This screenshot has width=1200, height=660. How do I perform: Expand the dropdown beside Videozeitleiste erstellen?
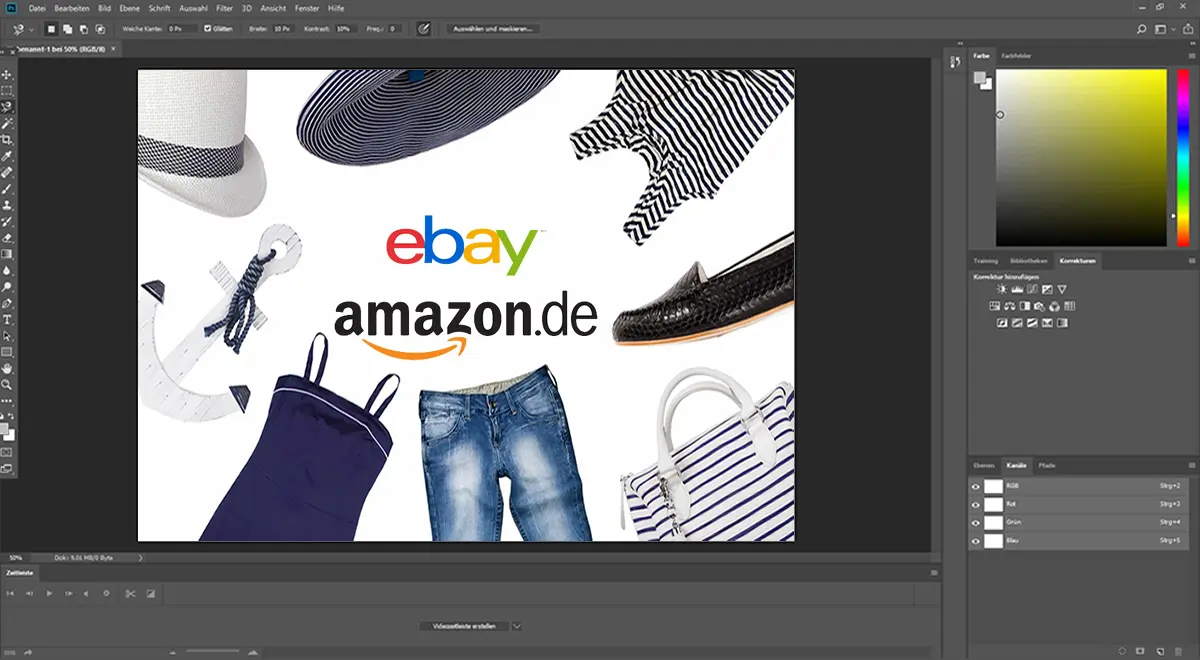tap(516, 626)
